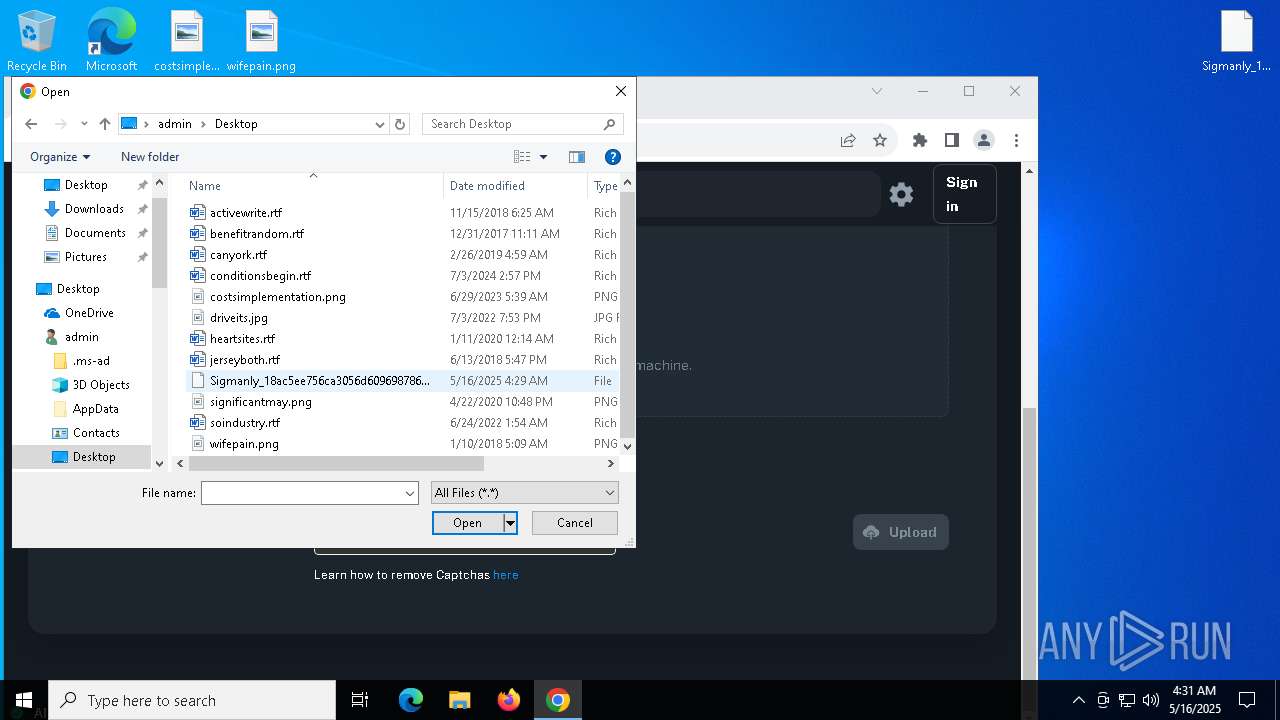Image resolution: width=1280 pixels, height=720 pixels.
Task: Go back in Open dialog
Action: tap(31, 124)
